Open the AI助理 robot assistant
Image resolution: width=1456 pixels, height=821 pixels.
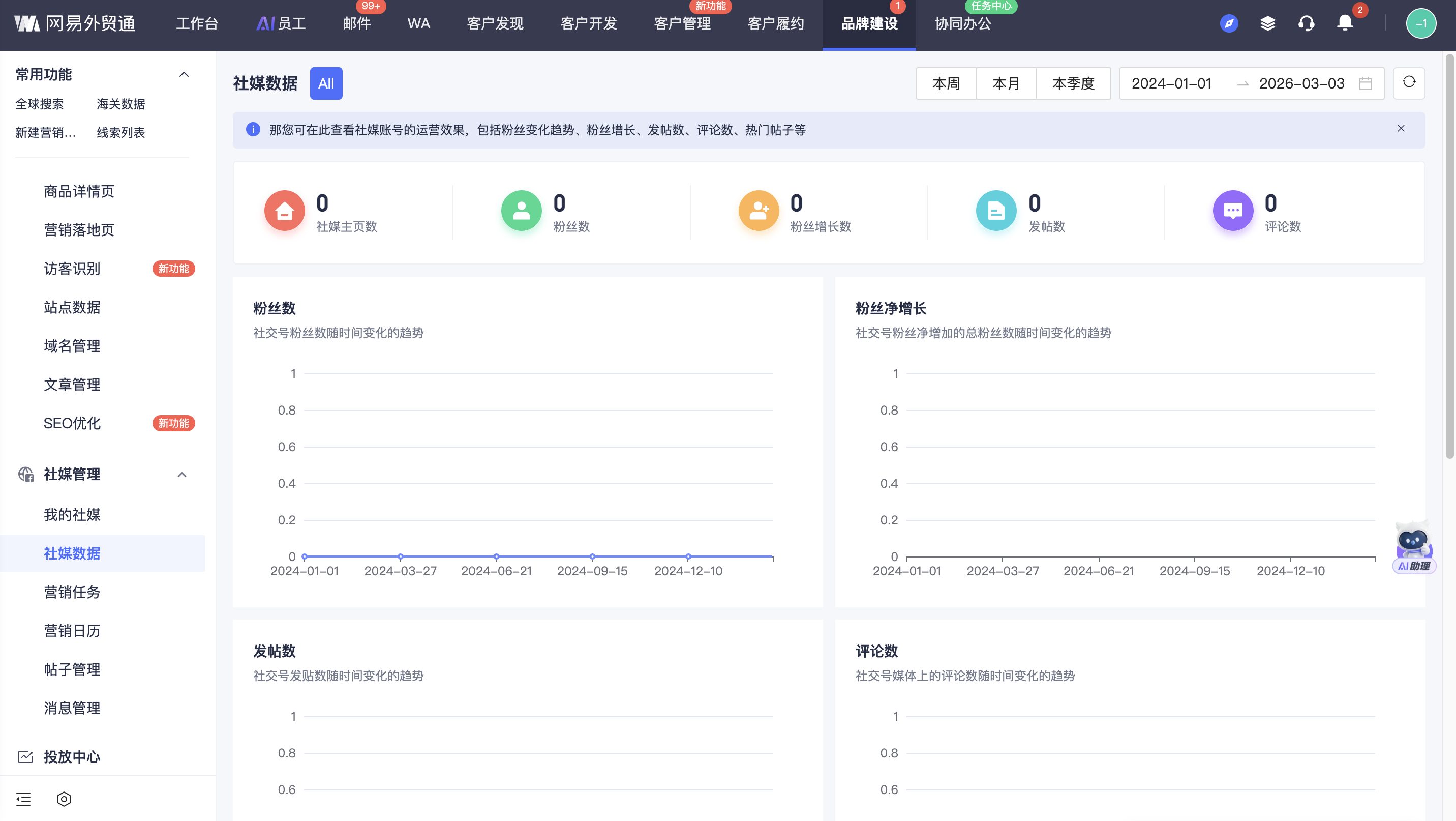coord(1413,547)
